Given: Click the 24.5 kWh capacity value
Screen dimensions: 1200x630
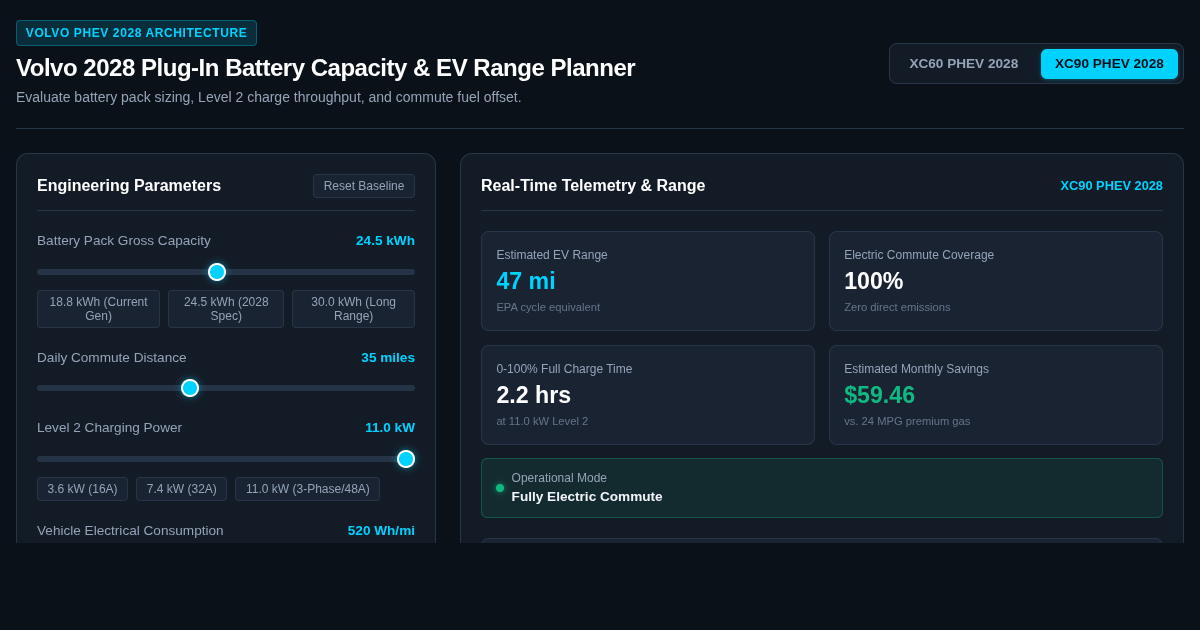Looking at the screenshot, I should tap(385, 241).
